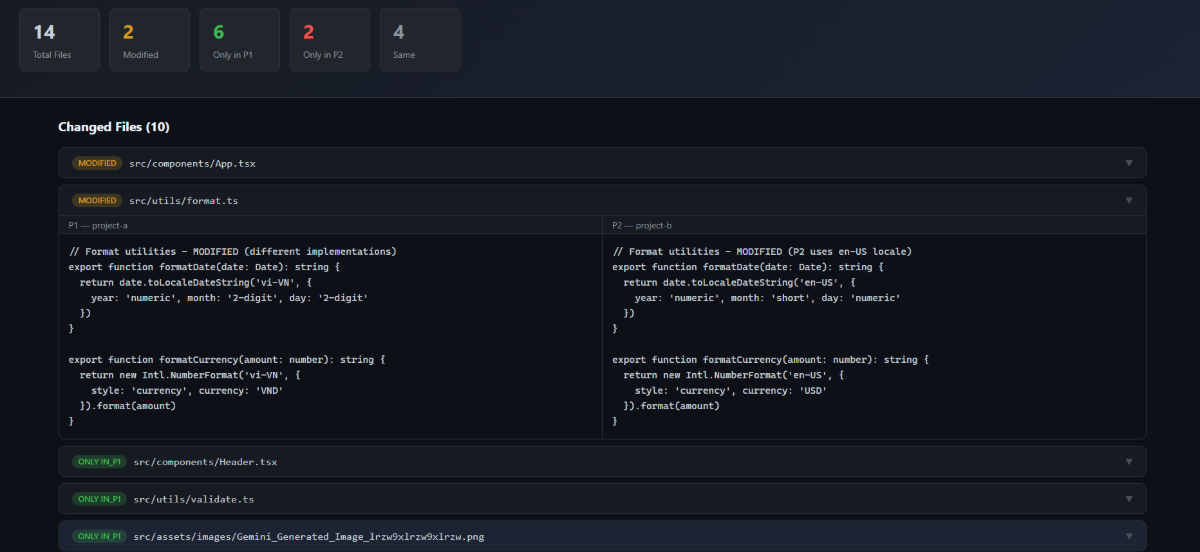
Task: Click the }).format(amount) line in P1
Action: point(128,406)
